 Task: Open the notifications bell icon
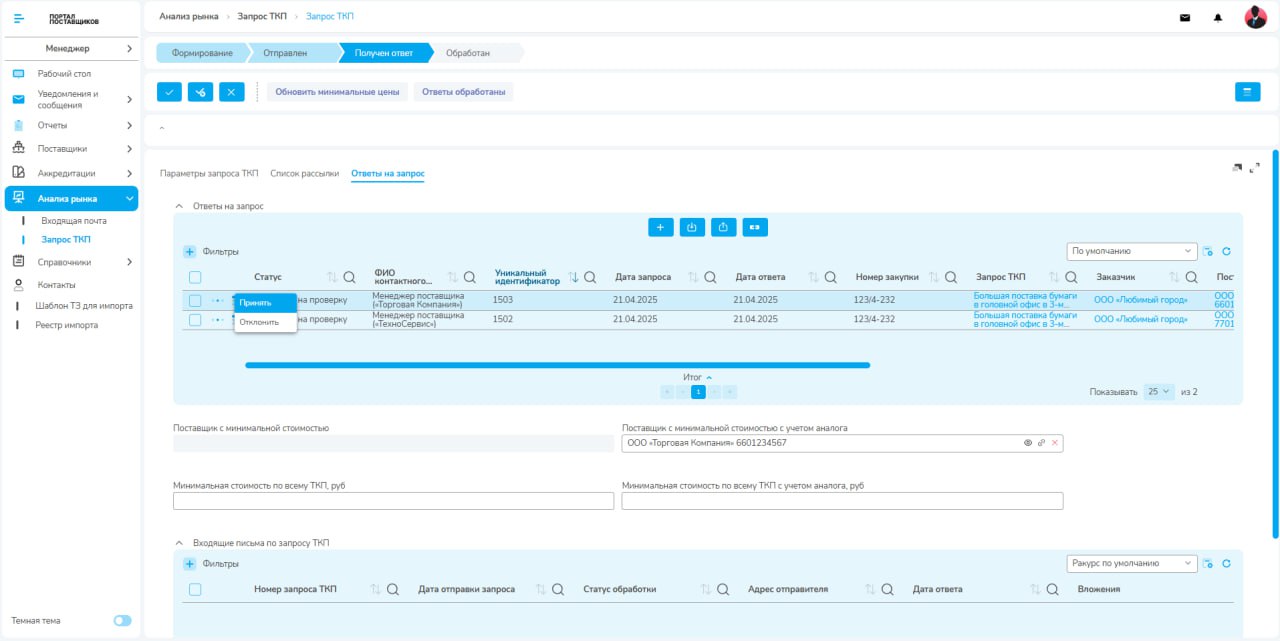pyautogui.click(x=1218, y=17)
